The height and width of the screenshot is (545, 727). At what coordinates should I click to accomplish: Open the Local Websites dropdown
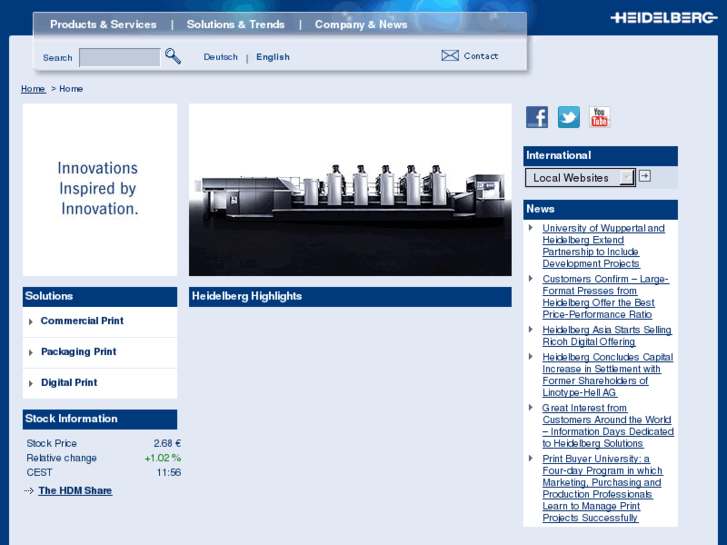click(x=580, y=178)
